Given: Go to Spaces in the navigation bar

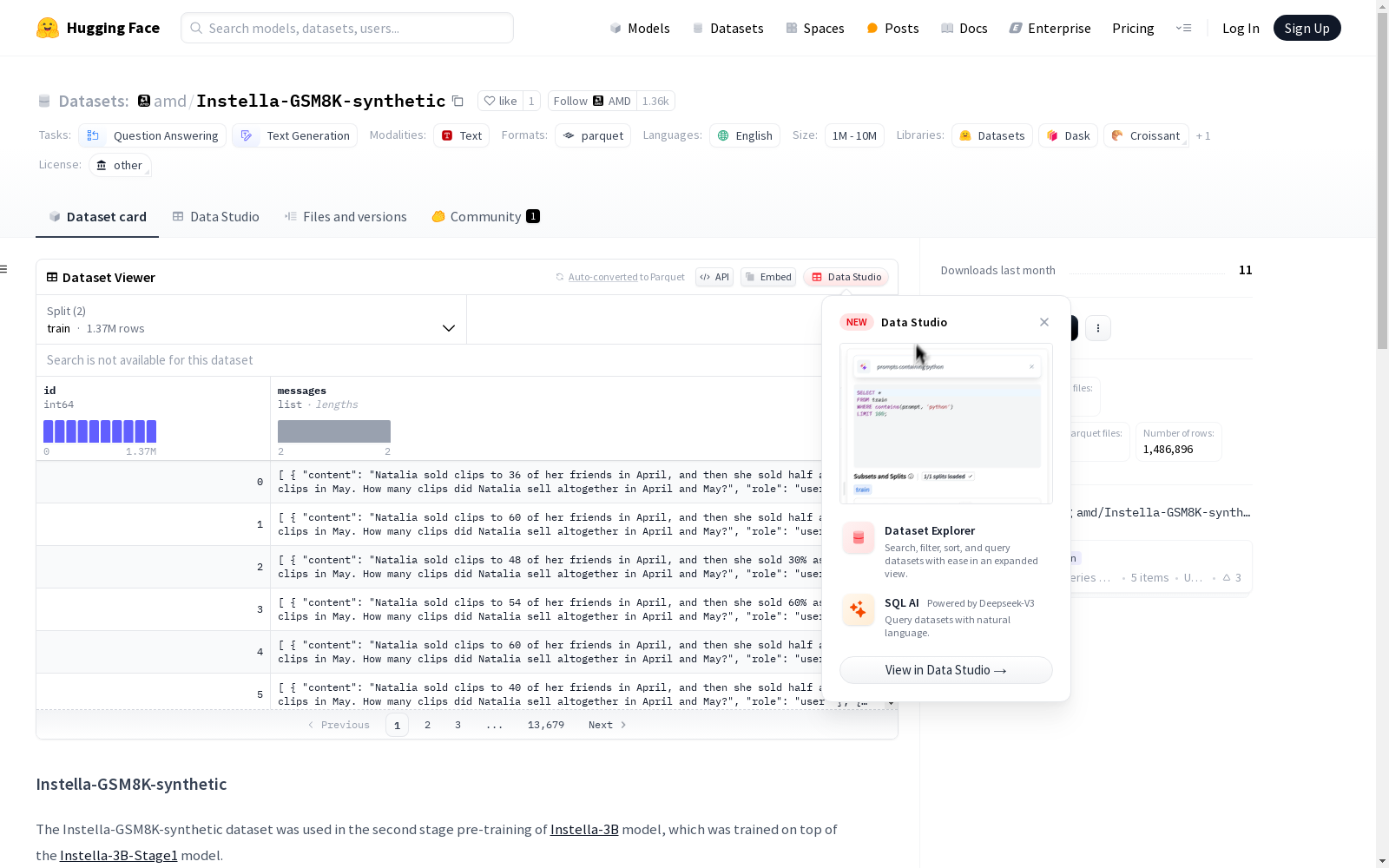Looking at the screenshot, I should [x=815, y=28].
